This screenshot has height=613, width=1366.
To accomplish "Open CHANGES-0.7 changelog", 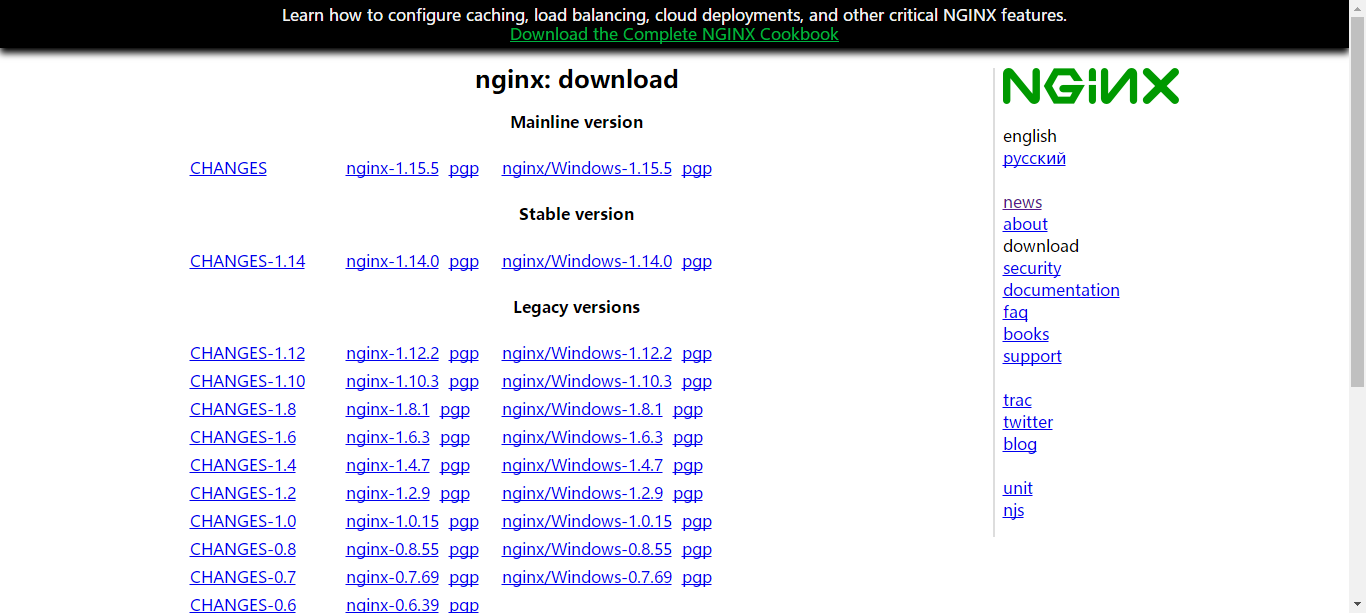I will coord(243,577).
